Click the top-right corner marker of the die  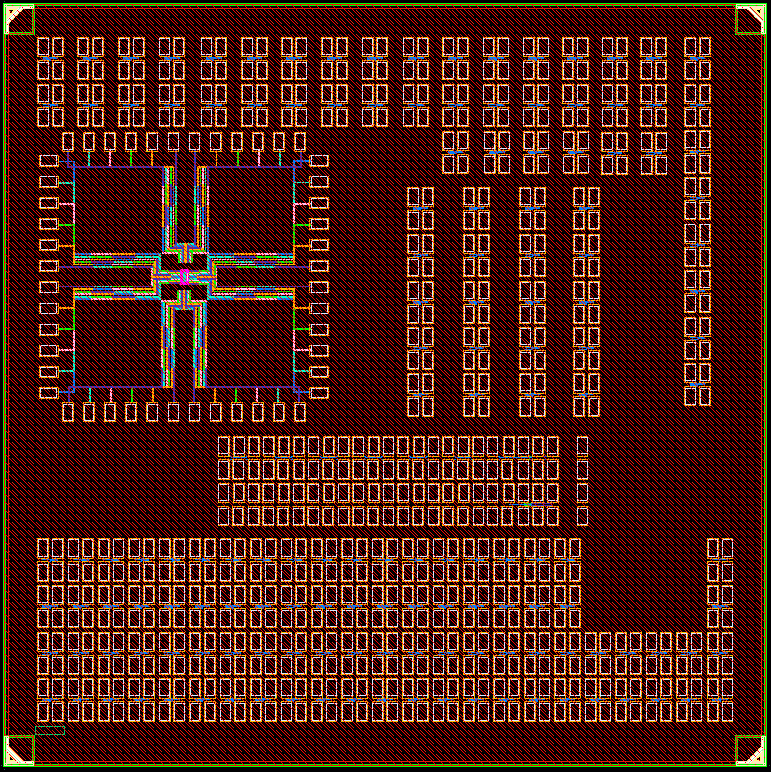[x=751, y=20]
